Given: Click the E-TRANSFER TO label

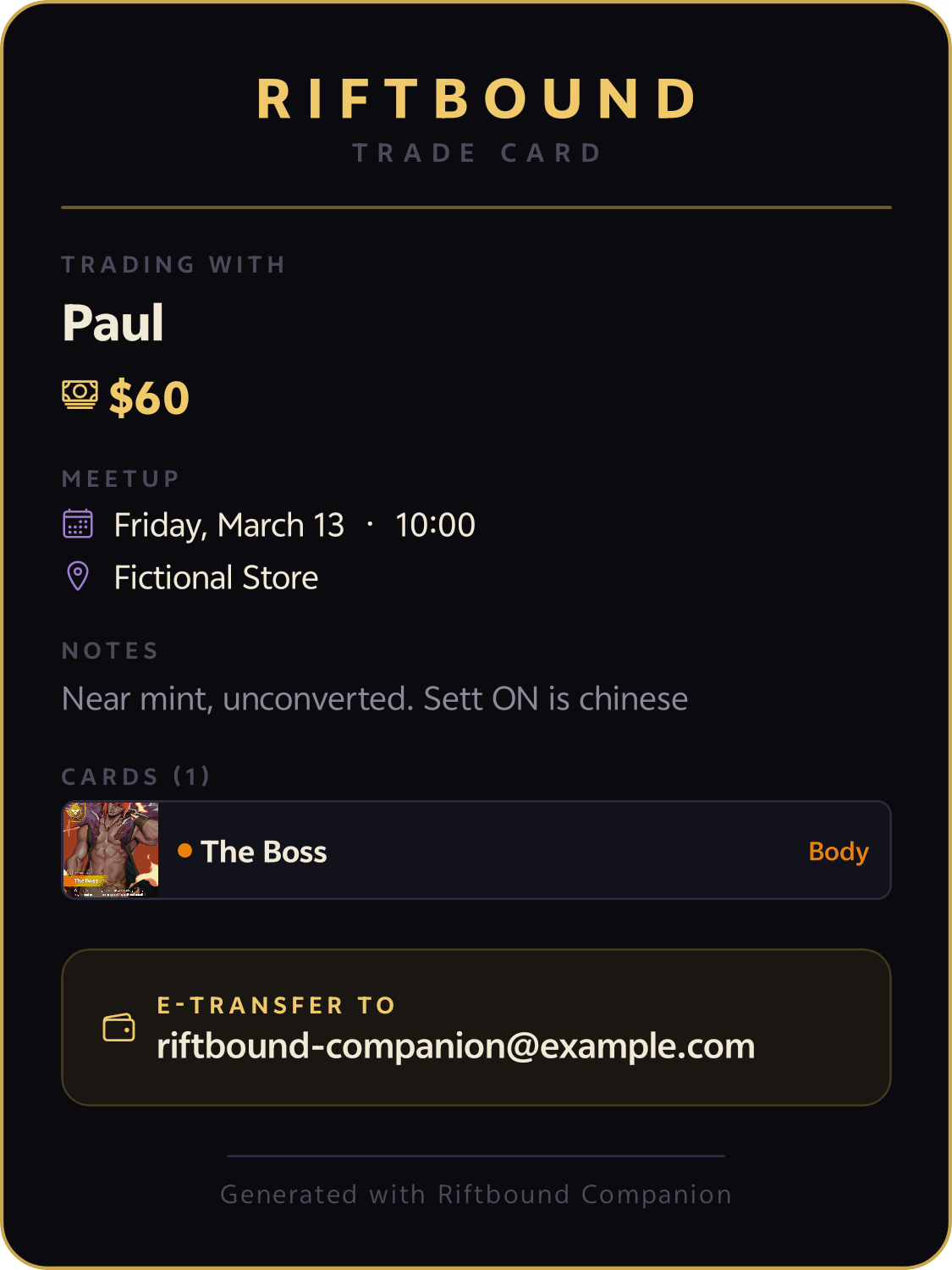Looking at the screenshot, I should point(277,1005).
